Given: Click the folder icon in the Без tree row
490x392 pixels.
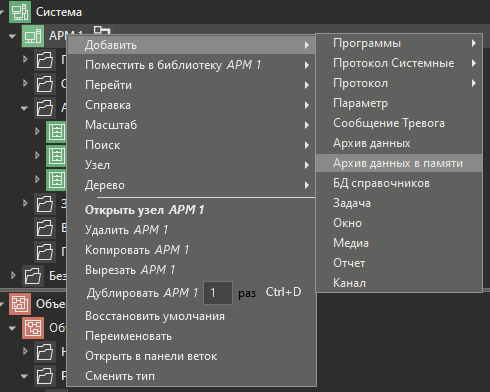Looking at the screenshot, I should pos(33,276).
